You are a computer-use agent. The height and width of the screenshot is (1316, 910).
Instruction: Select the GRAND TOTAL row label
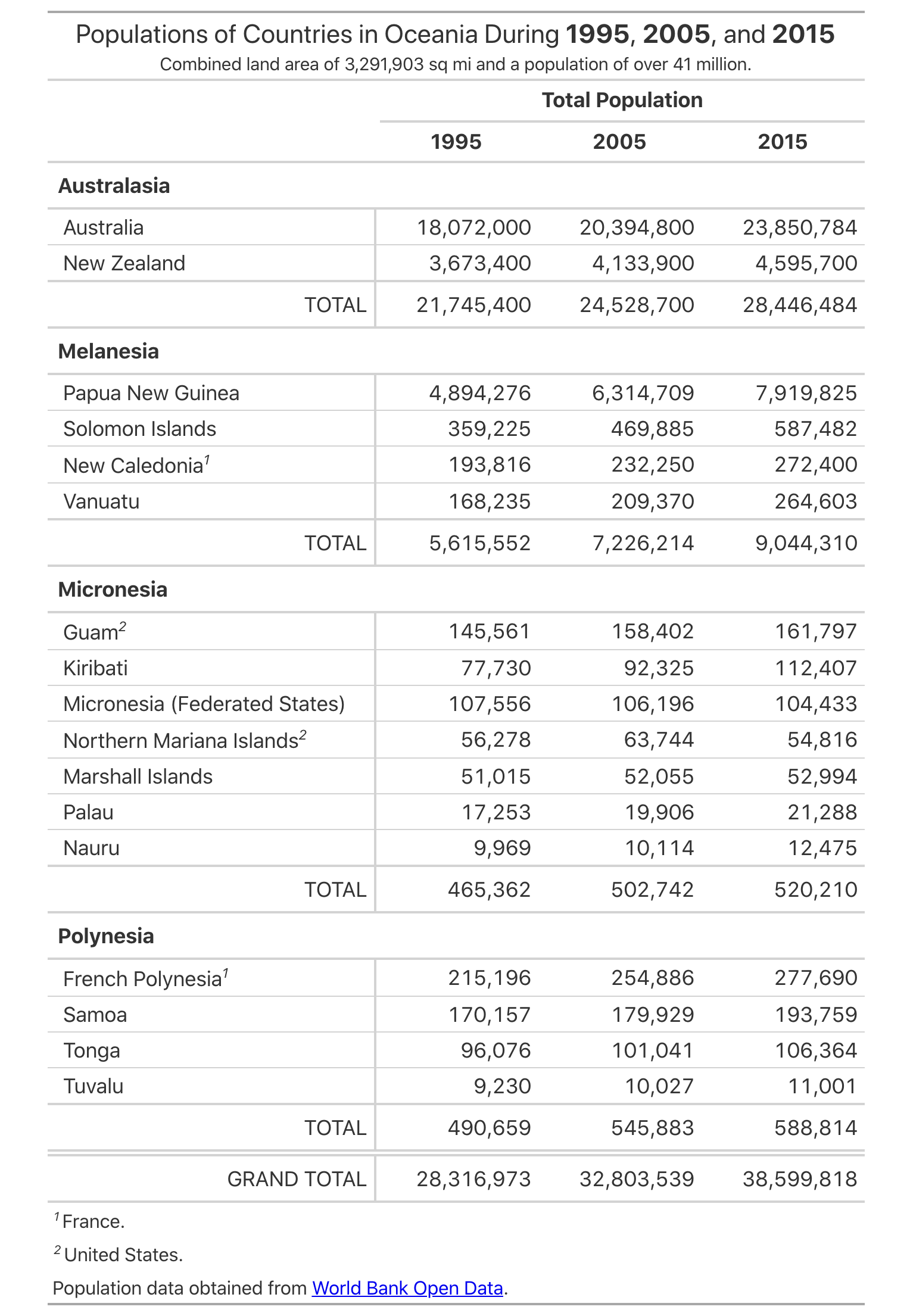297,1179
